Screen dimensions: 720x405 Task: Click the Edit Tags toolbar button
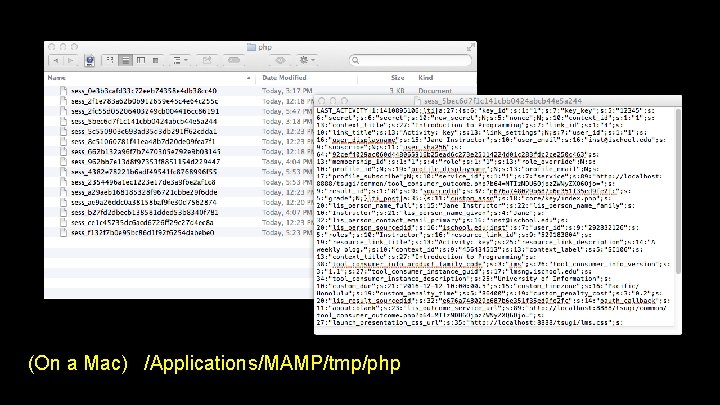(234, 60)
